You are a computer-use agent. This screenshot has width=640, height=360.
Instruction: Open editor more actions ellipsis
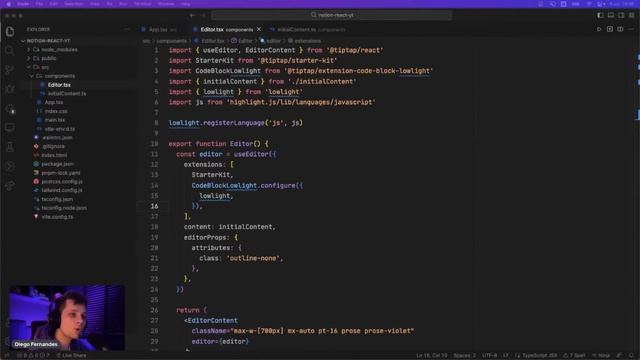coord(631,29)
